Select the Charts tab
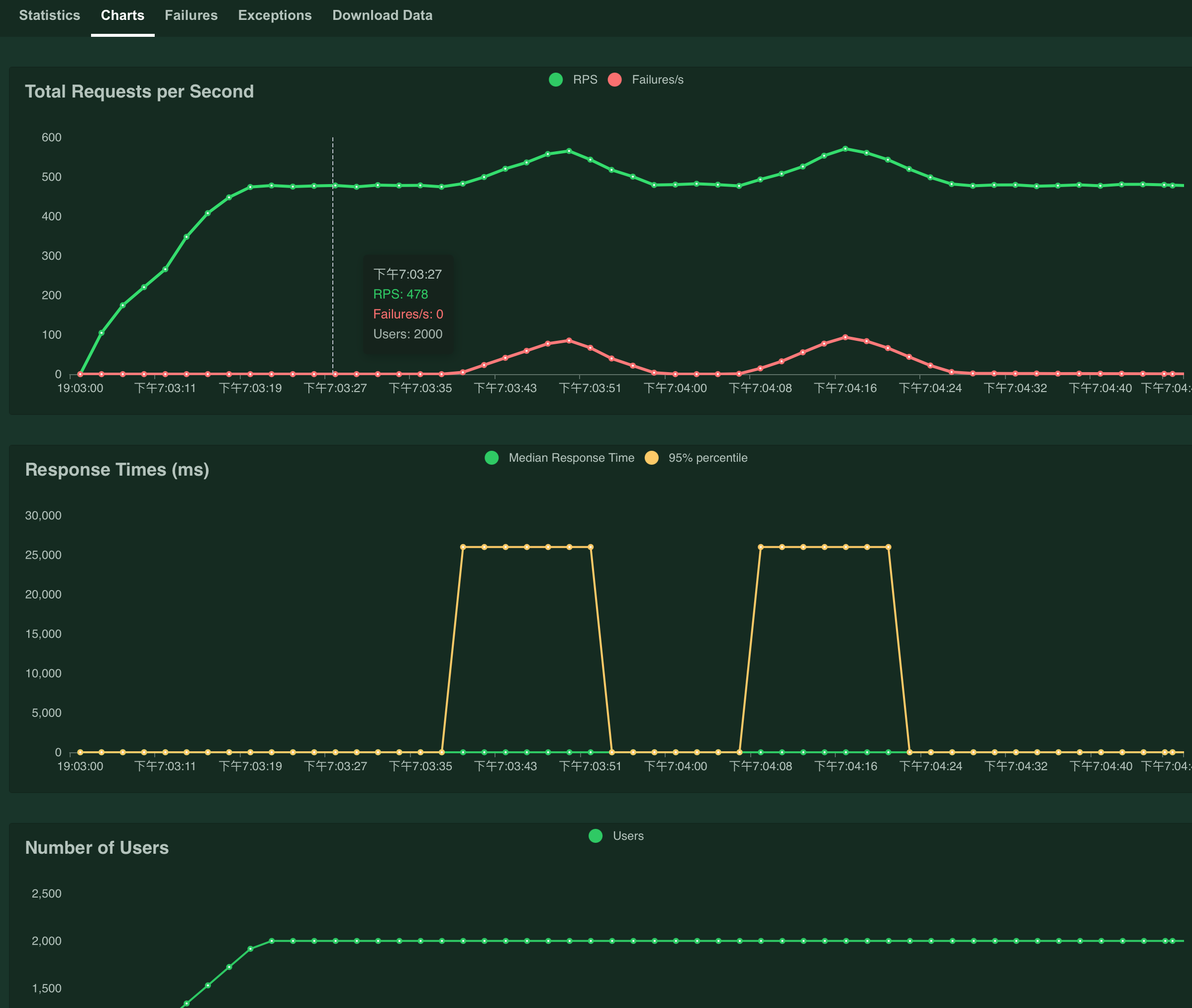1192x1008 pixels. 123,15
